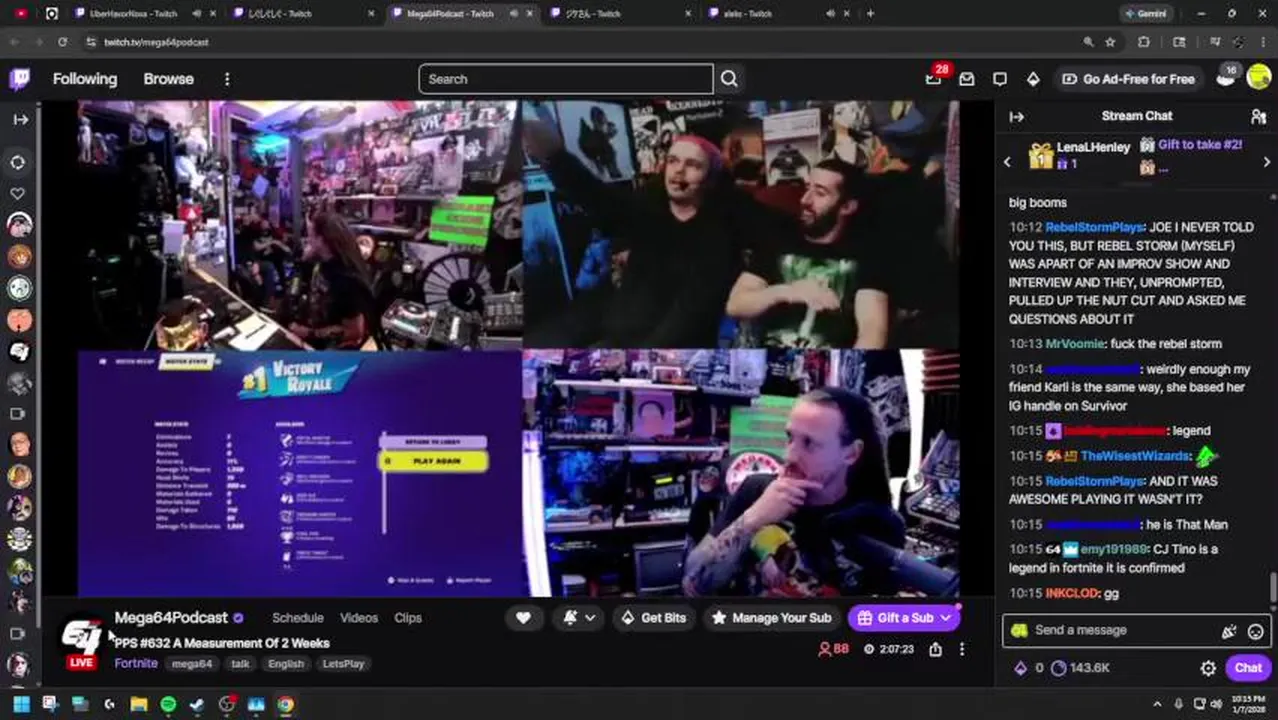This screenshot has width=1278, height=720.
Task: Open the Gift a Sub dropdown chevron
Action: coord(945,618)
